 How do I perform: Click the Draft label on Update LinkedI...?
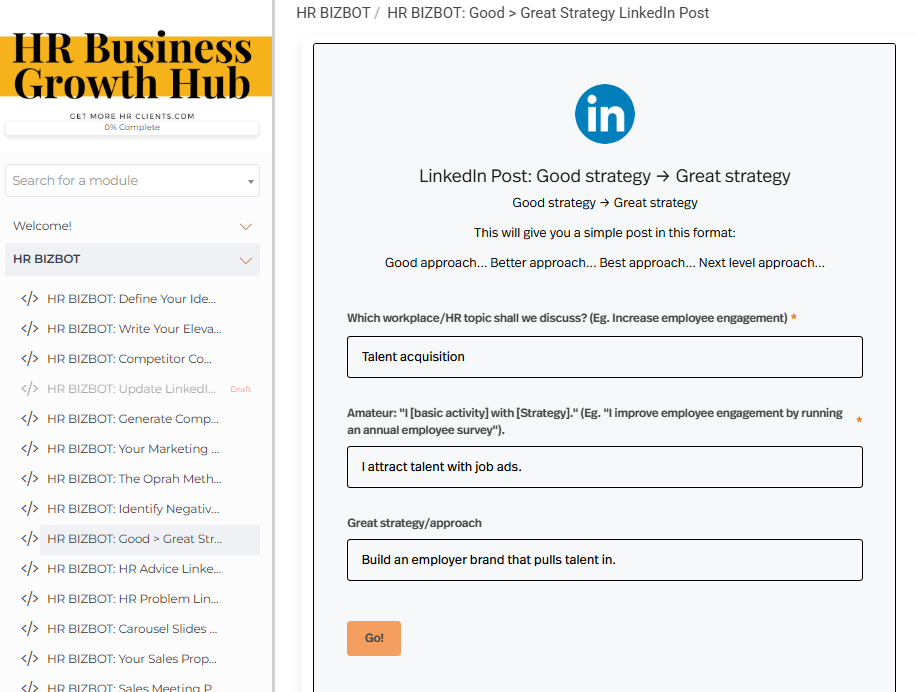[x=241, y=390]
